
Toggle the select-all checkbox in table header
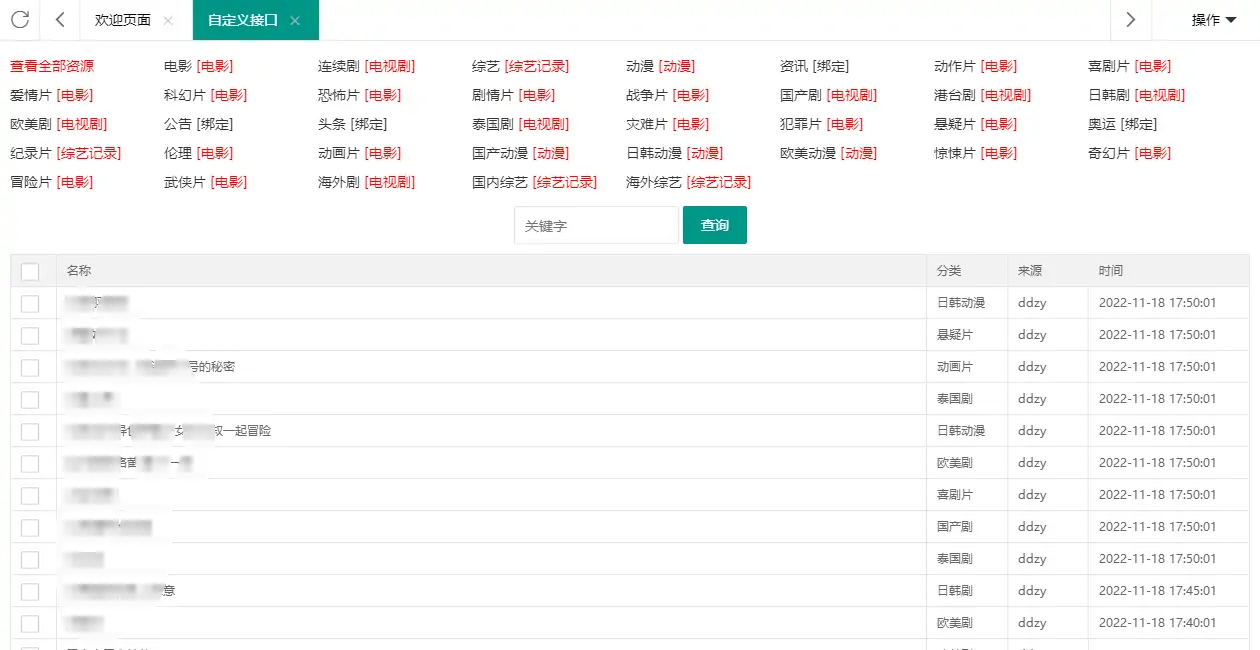[29, 271]
